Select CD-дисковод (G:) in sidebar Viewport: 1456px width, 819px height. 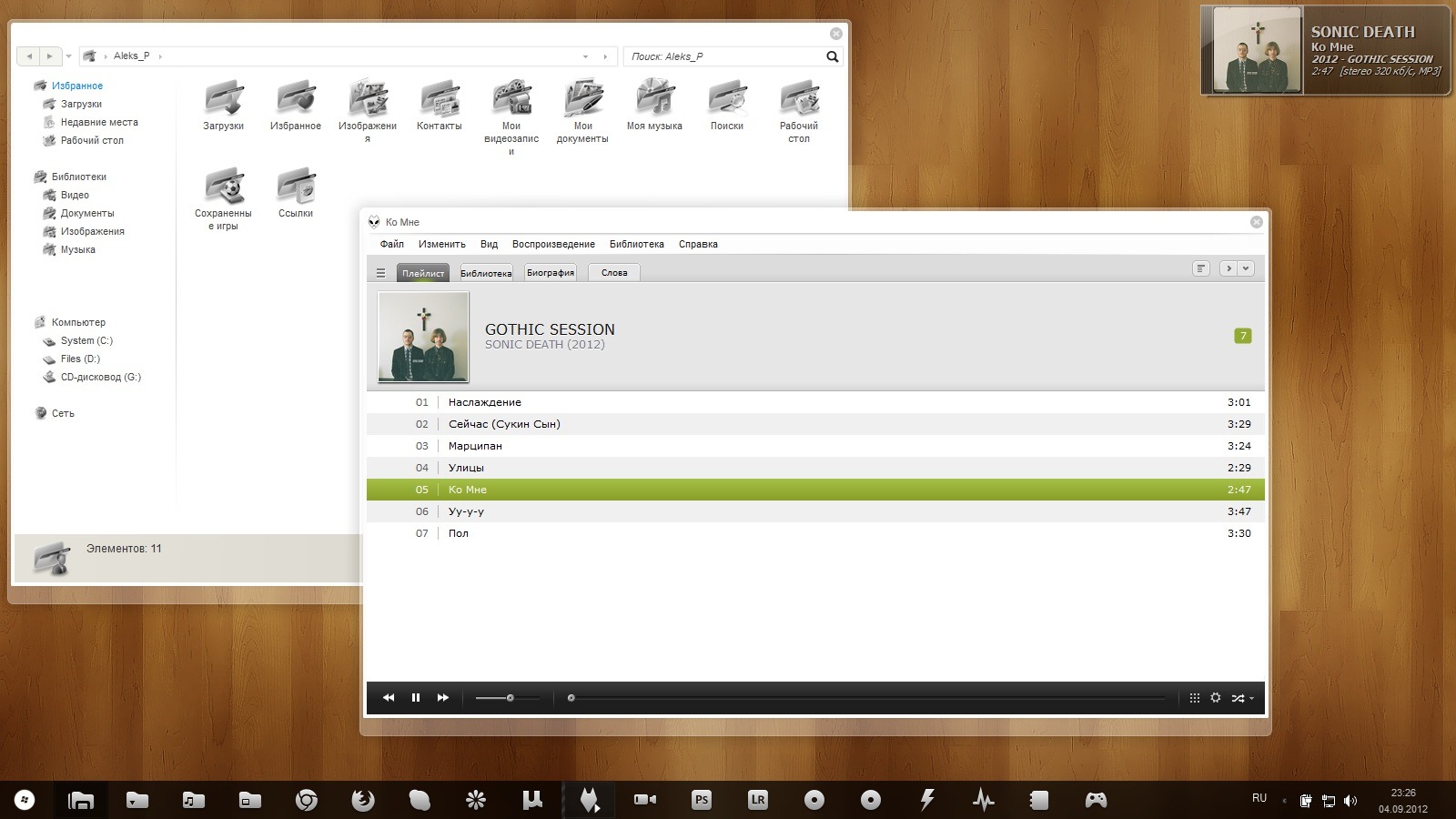pyautogui.click(x=100, y=377)
